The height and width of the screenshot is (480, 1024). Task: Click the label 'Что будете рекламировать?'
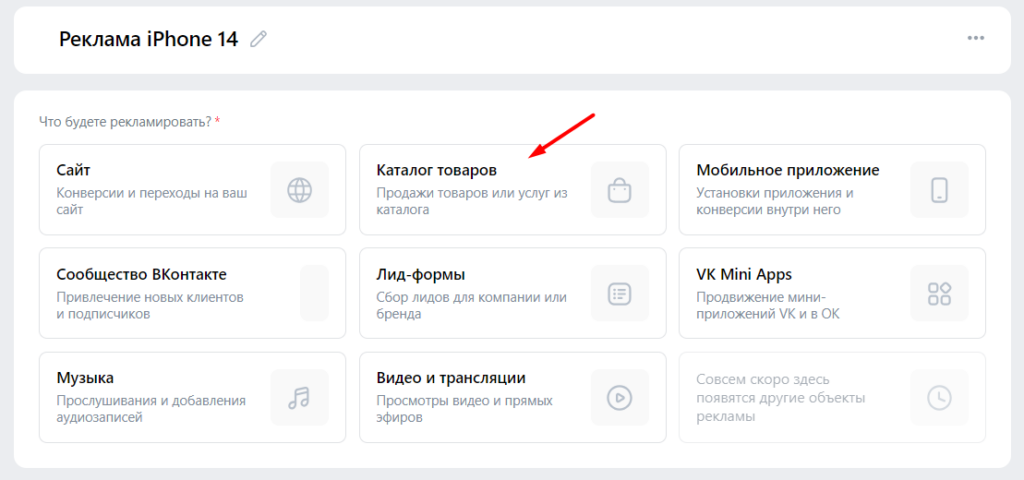pos(125,121)
